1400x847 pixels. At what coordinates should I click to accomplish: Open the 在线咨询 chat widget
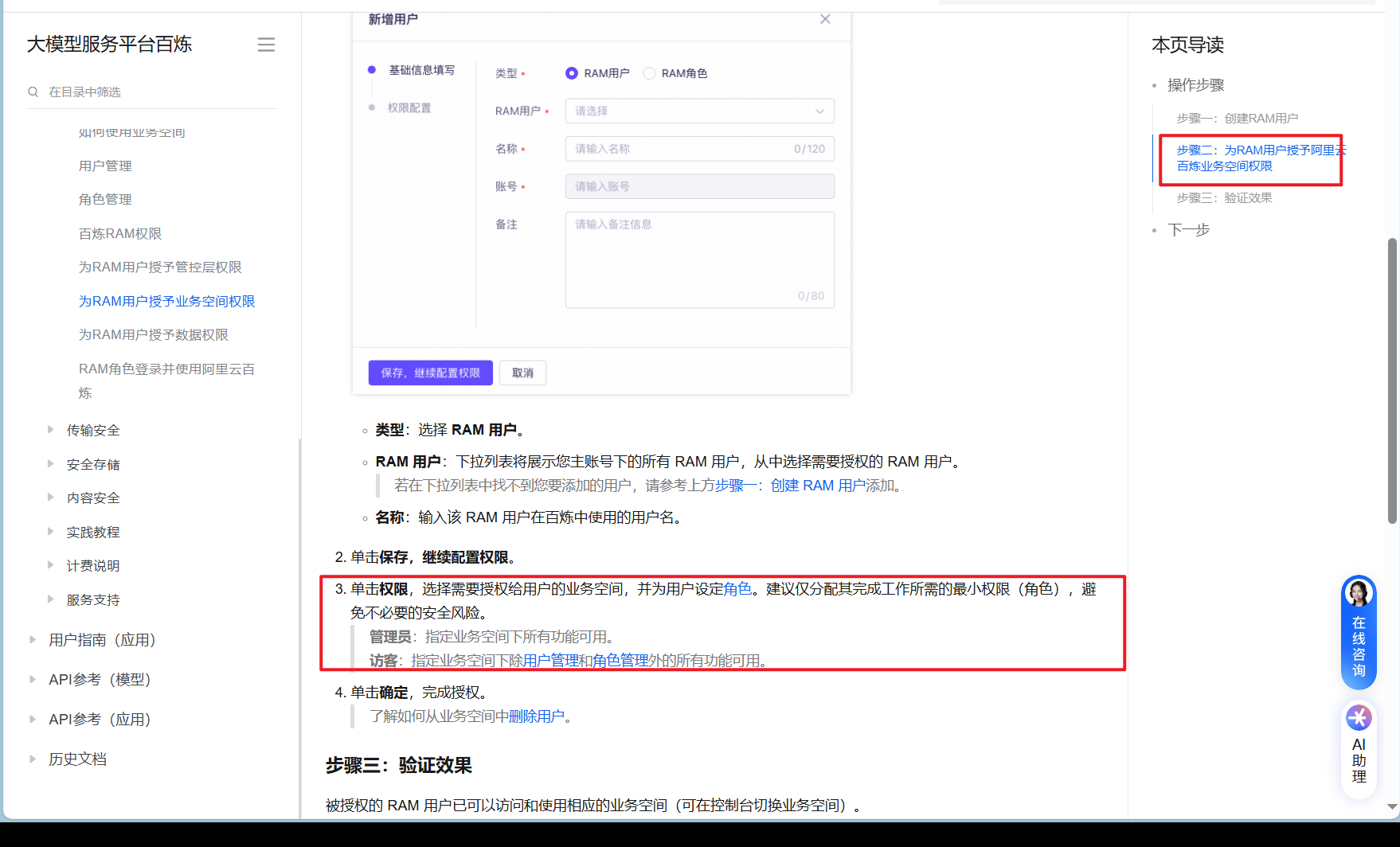(x=1359, y=633)
